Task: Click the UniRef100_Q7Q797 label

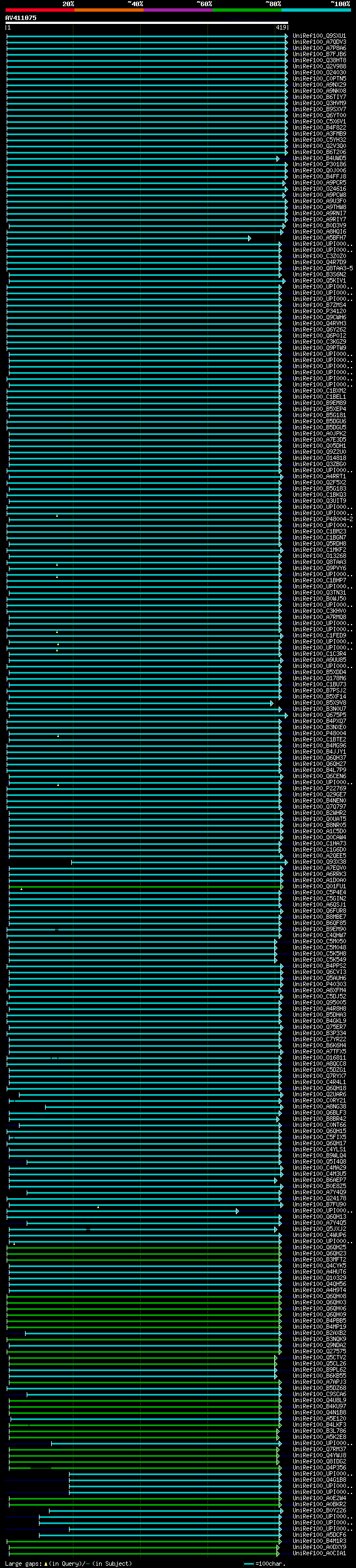Action: point(319,807)
